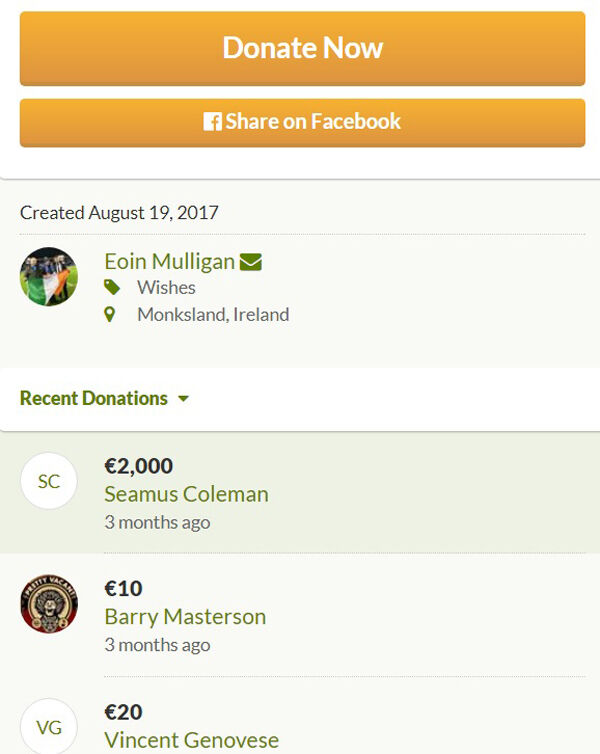Click the tag icon next to Wishes

tap(111, 288)
